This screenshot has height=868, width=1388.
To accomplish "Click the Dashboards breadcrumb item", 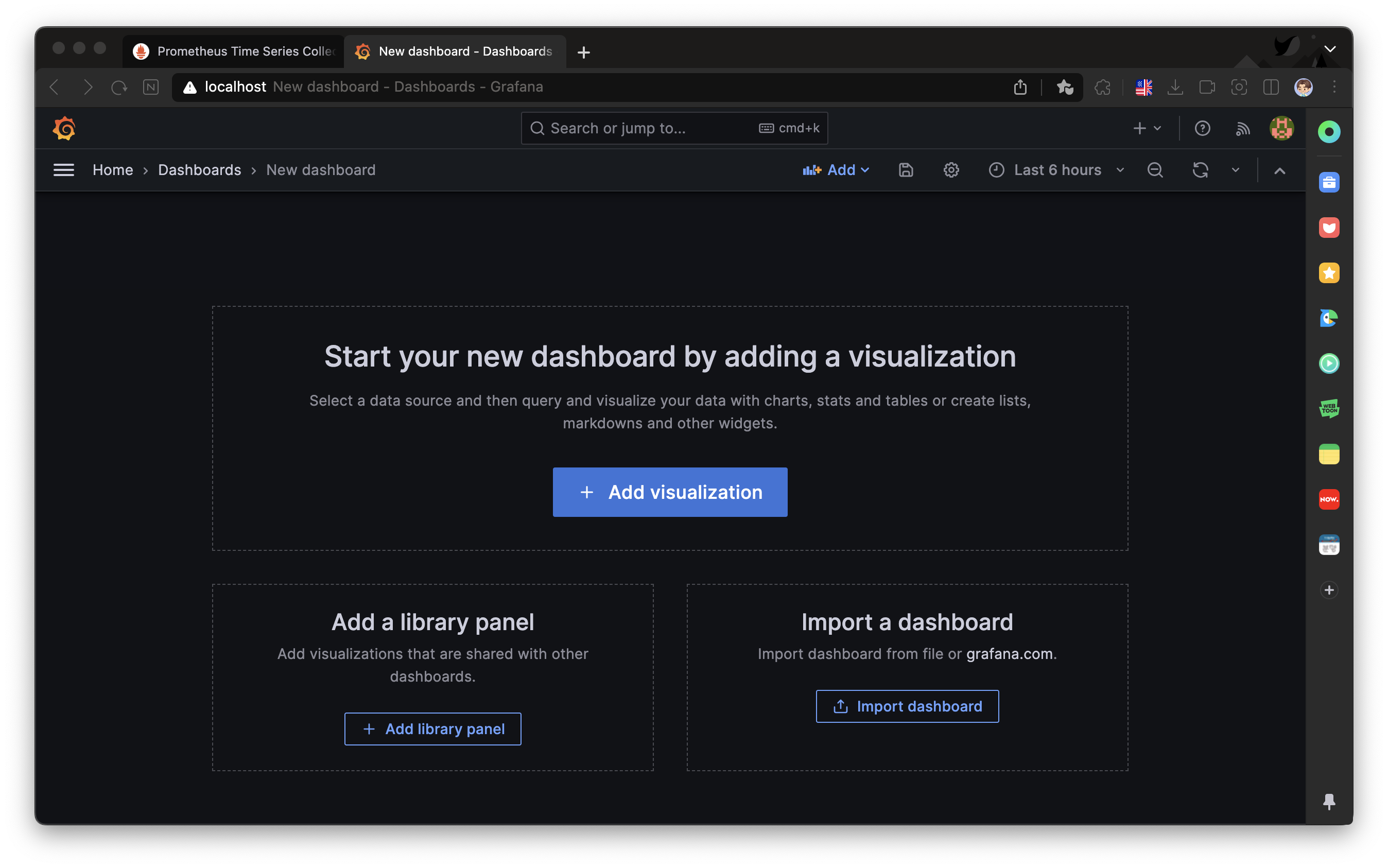I will click(x=199, y=170).
